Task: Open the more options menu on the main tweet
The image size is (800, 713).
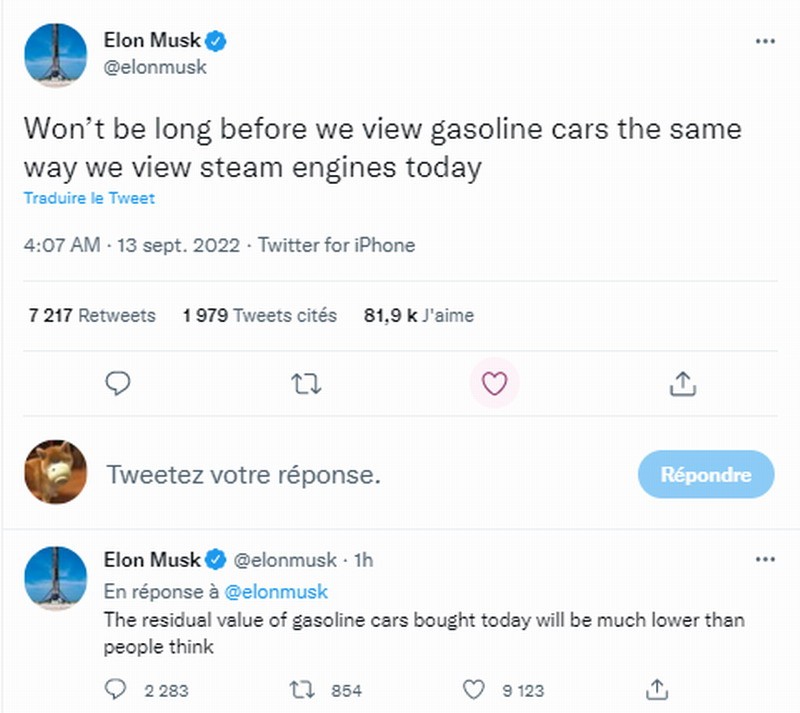Action: (x=765, y=40)
